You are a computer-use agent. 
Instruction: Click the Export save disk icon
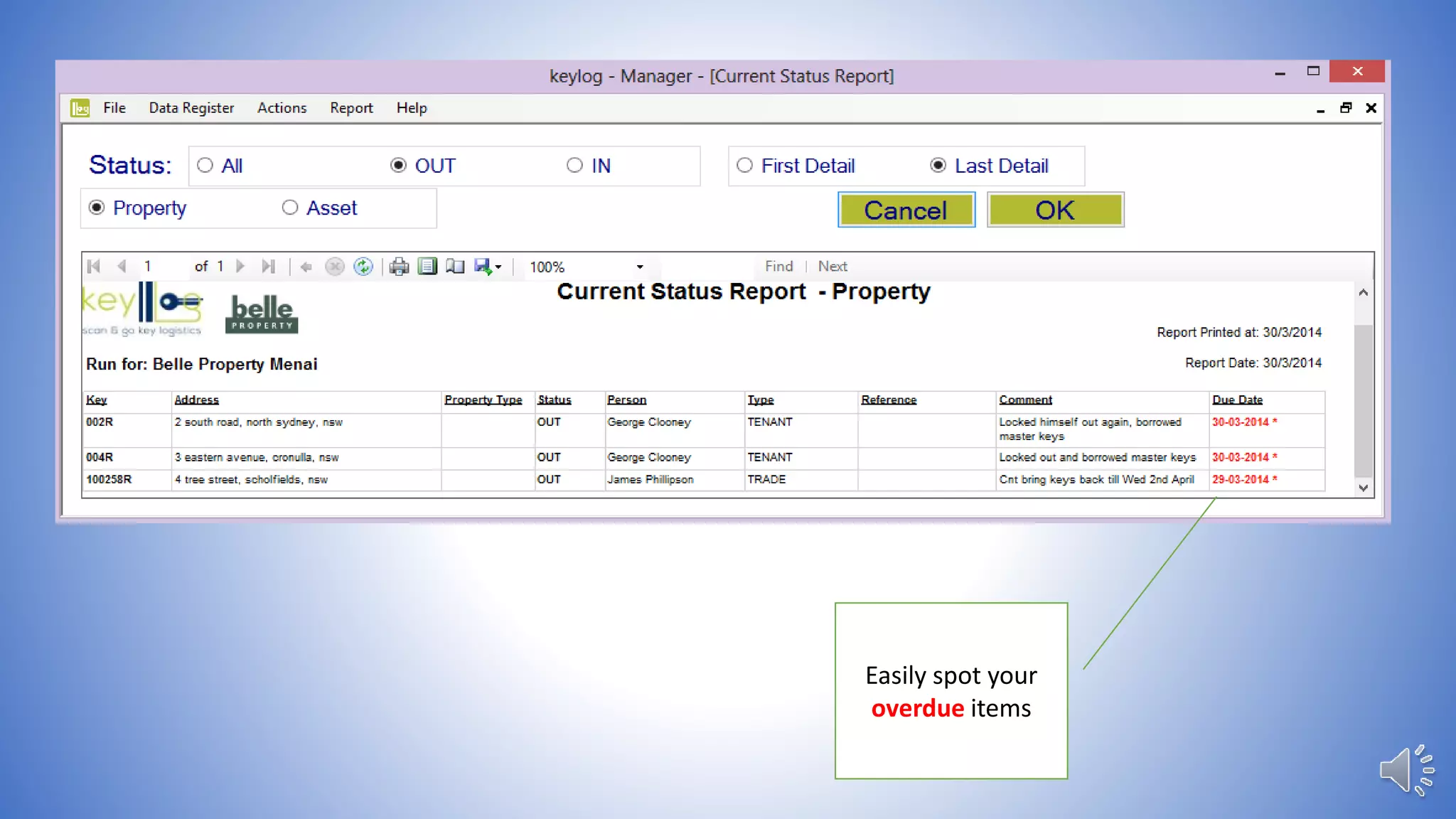click(483, 267)
